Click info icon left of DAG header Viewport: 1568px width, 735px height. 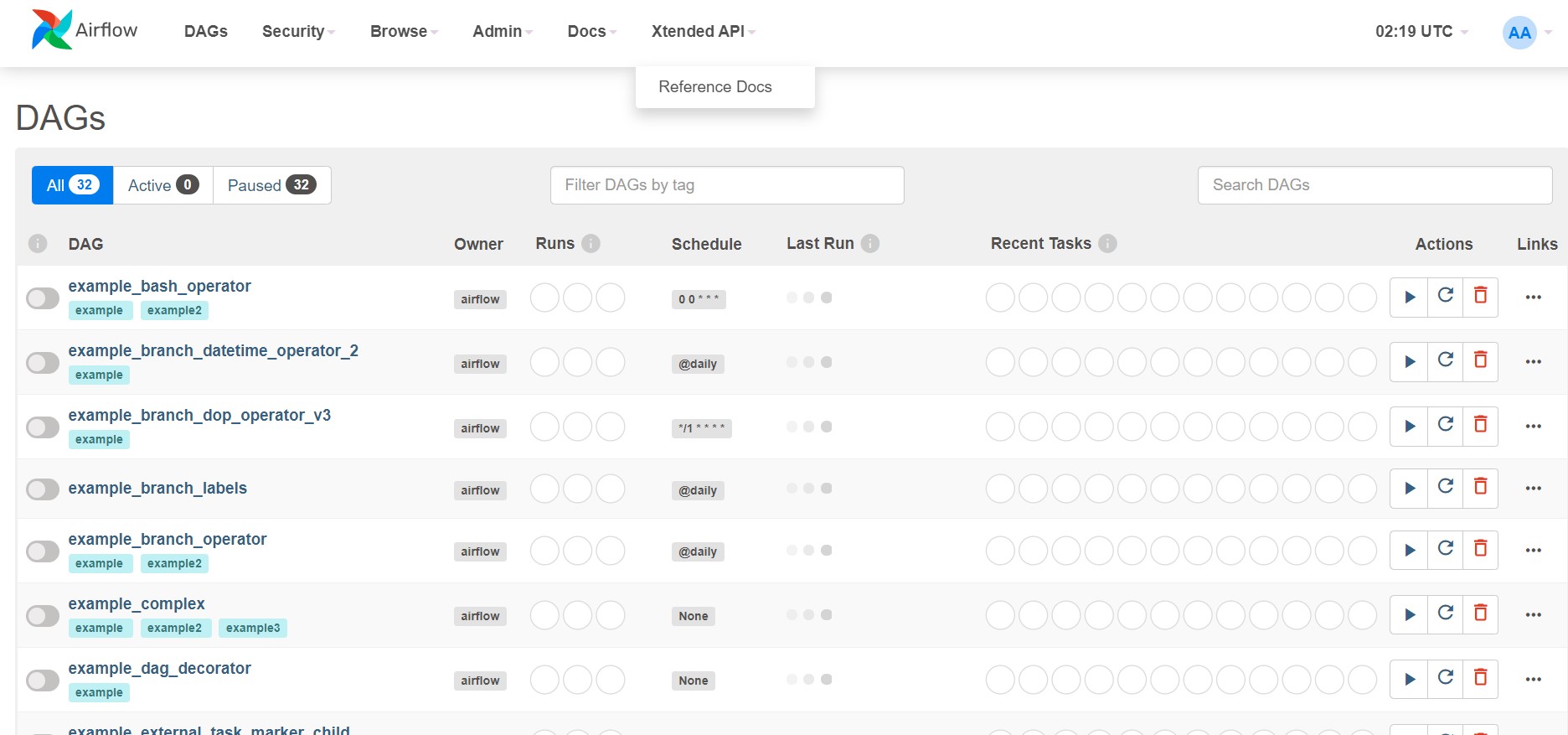click(x=38, y=243)
